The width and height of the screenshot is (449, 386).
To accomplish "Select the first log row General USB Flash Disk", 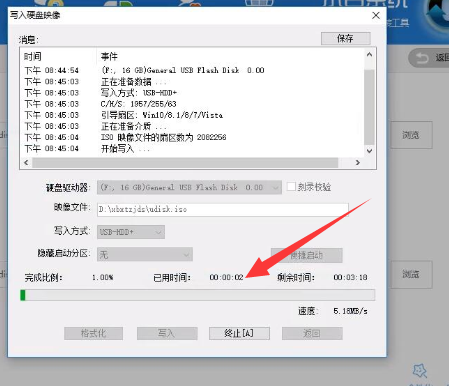I will (x=193, y=70).
